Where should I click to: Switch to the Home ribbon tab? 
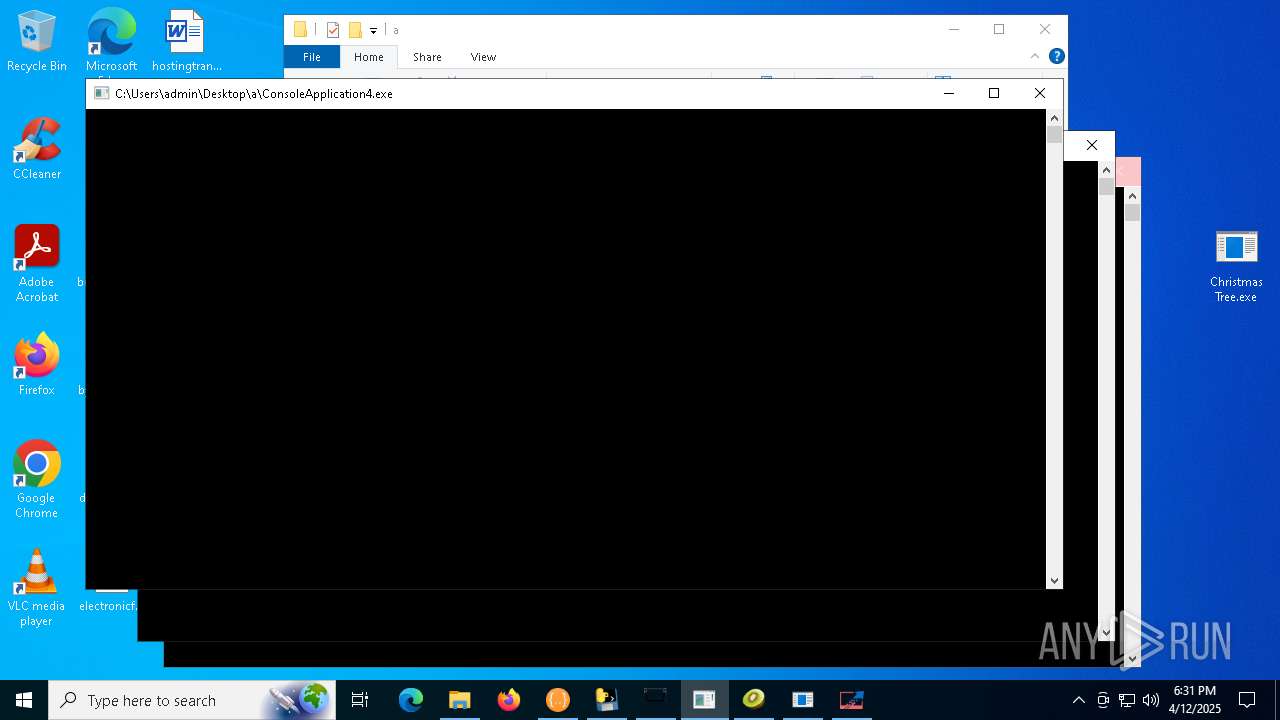[368, 57]
